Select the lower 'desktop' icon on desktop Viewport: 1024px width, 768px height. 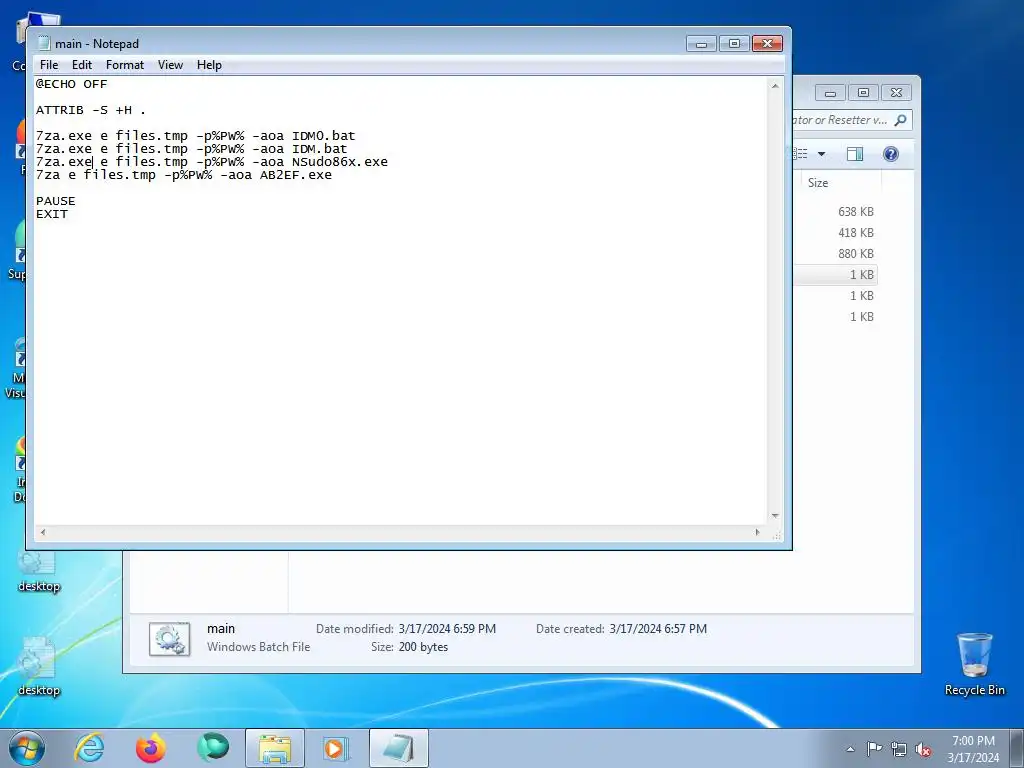pos(39,667)
